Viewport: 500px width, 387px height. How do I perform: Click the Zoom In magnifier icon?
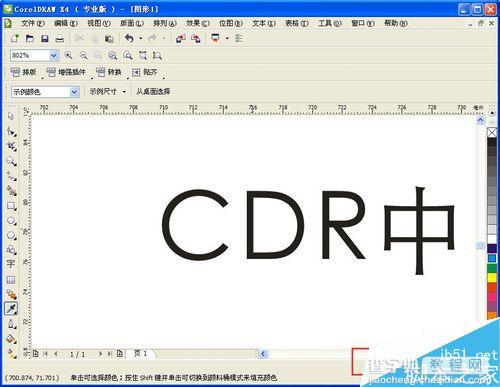pyautogui.click(x=68, y=55)
